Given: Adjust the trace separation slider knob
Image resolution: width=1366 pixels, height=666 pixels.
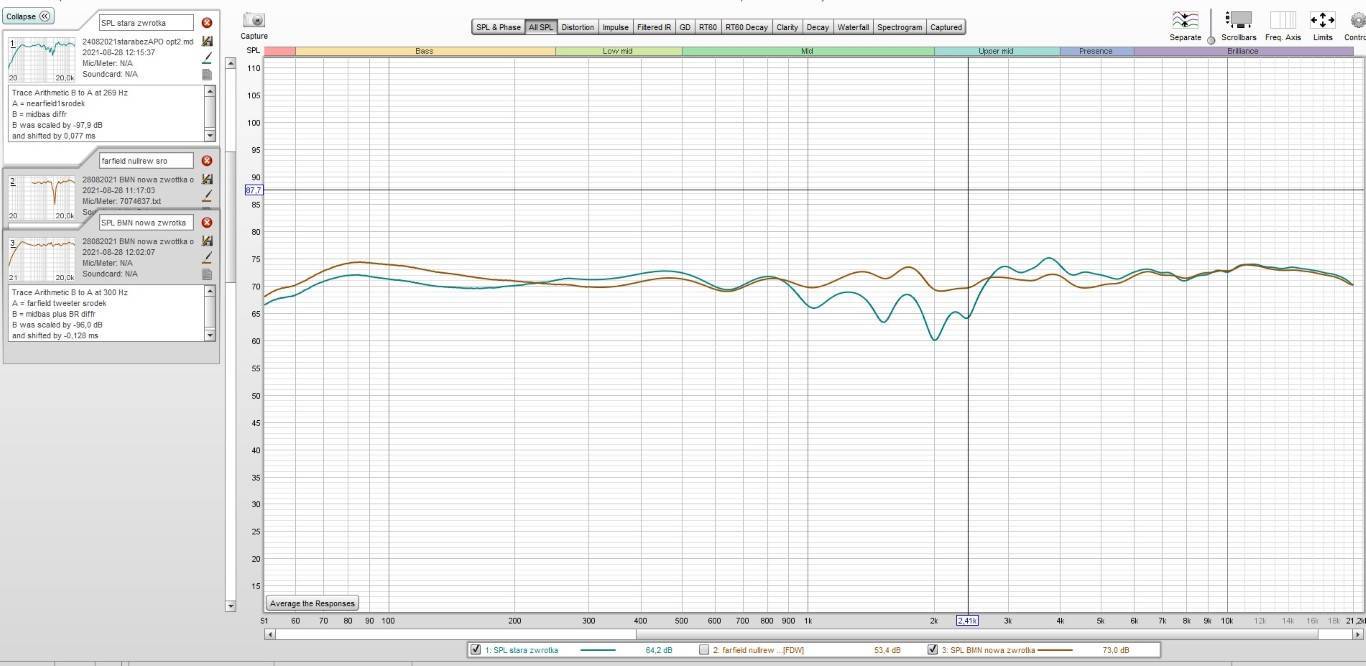Looking at the screenshot, I should coord(1211,40).
